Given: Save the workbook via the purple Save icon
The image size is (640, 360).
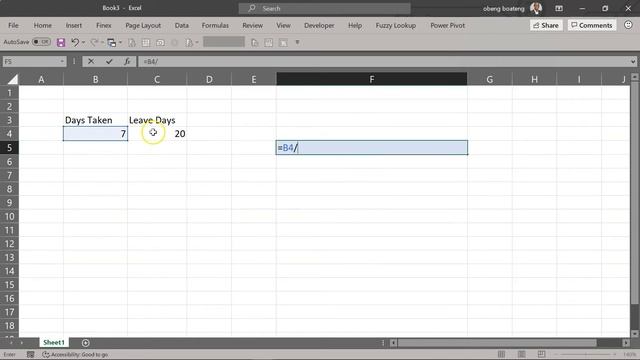Looking at the screenshot, I should tap(61, 42).
